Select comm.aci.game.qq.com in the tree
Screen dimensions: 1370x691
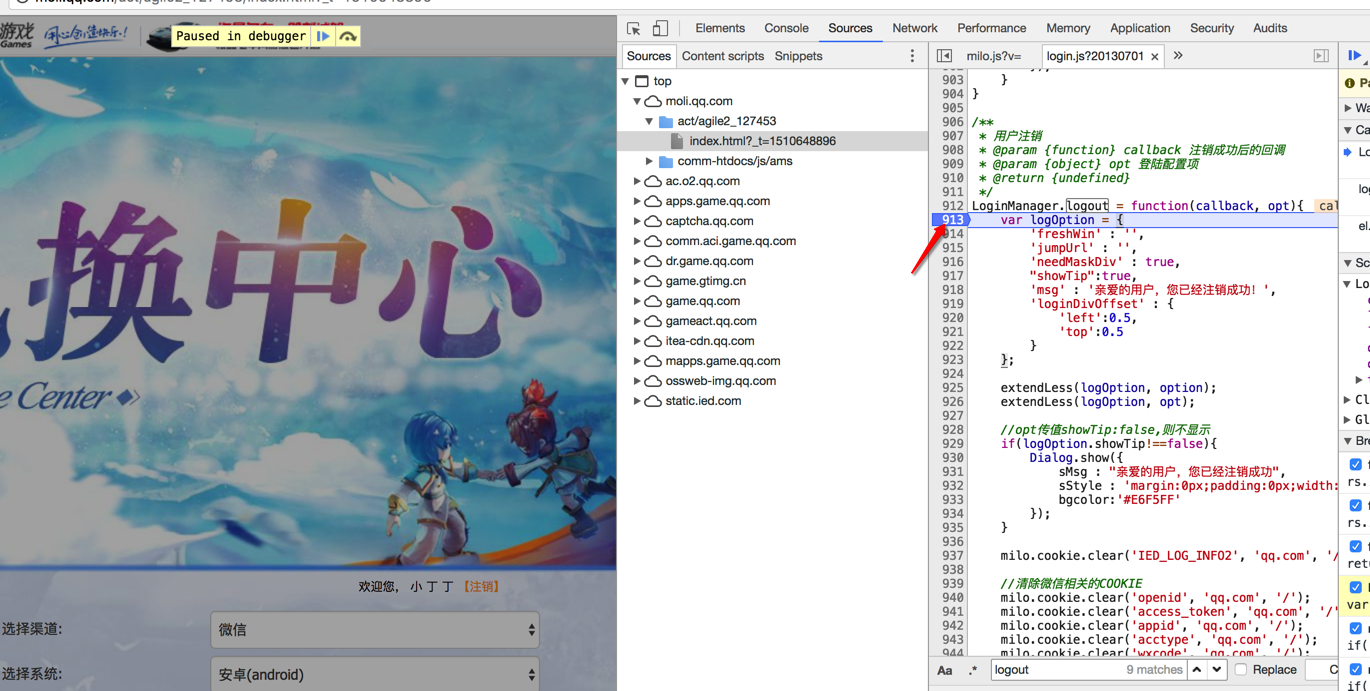tap(731, 241)
